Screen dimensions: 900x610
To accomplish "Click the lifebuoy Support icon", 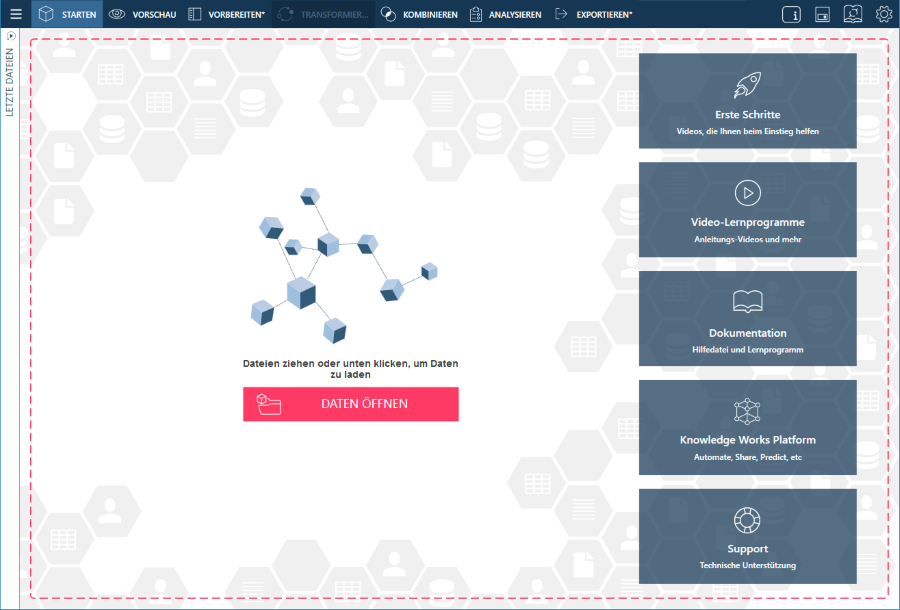I will click(x=748, y=520).
